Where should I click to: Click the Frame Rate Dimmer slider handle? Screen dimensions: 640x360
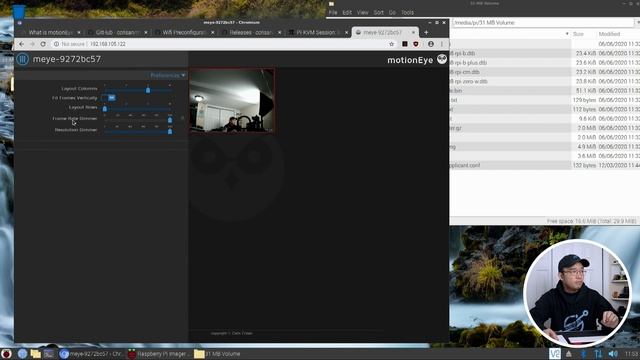(170, 120)
